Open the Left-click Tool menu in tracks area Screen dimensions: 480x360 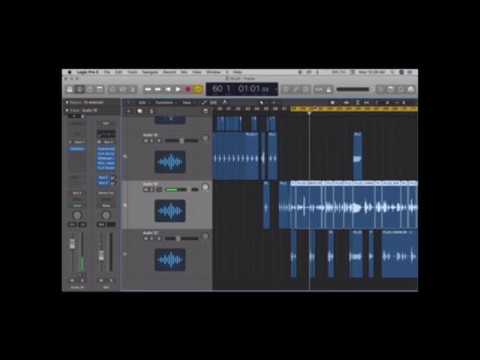[262, 102]
